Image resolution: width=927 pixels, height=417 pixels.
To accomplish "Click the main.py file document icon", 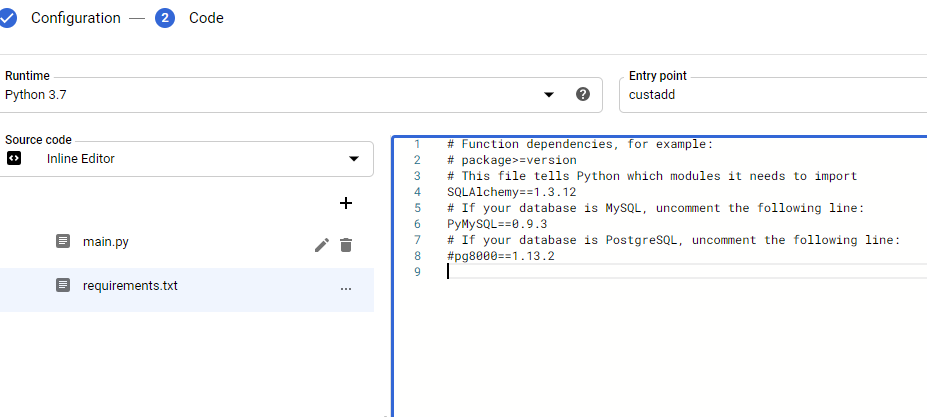I will 63,241.
